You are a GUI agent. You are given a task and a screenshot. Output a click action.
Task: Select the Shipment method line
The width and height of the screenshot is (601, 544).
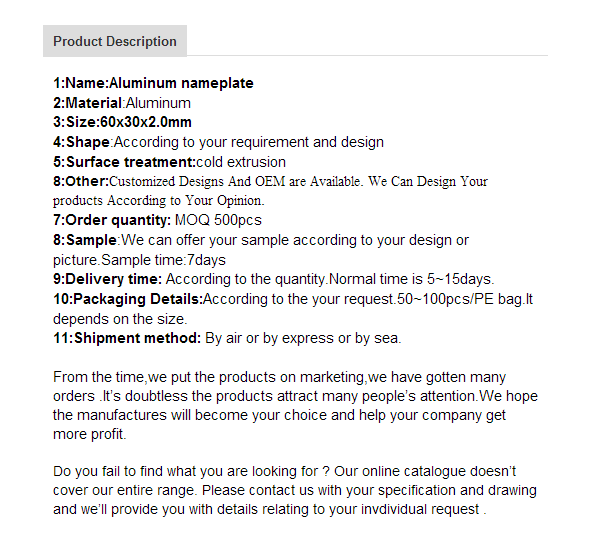pyautogui.click(x=227, y=338)
